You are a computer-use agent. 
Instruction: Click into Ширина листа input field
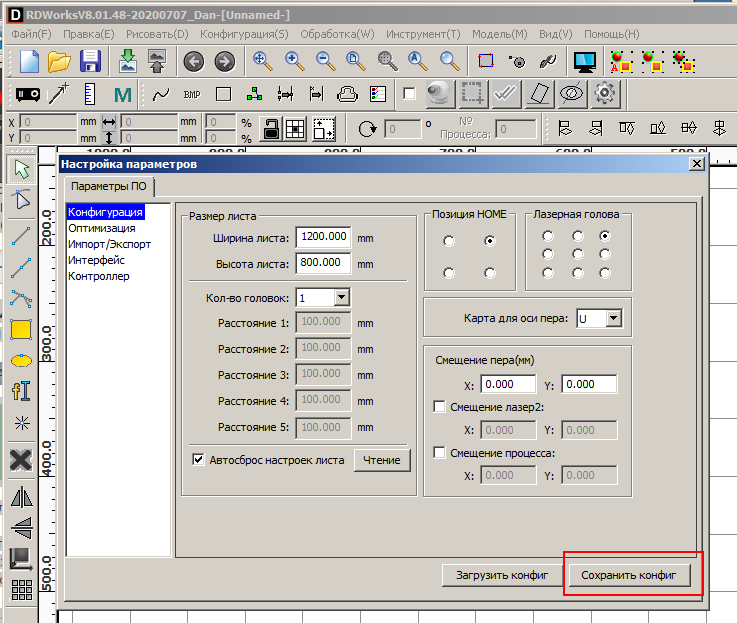coord(323,238)
